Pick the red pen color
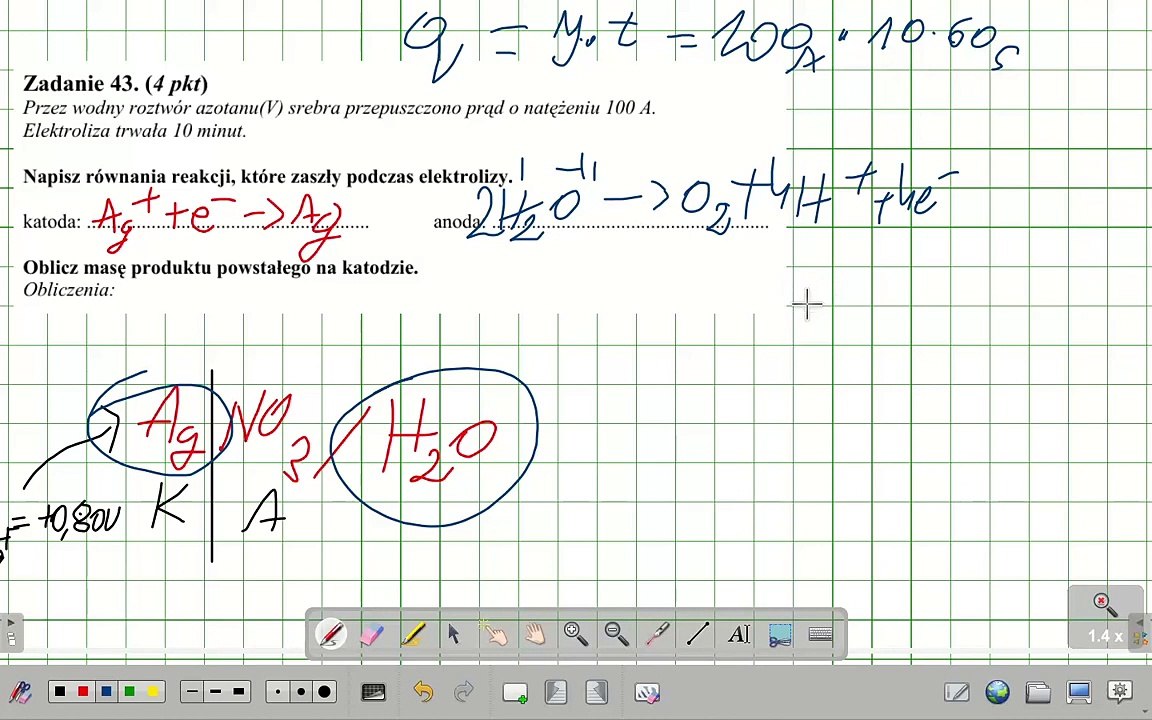Image resolution: width=1152 pixels, height=720 pixels. [84, 692]
